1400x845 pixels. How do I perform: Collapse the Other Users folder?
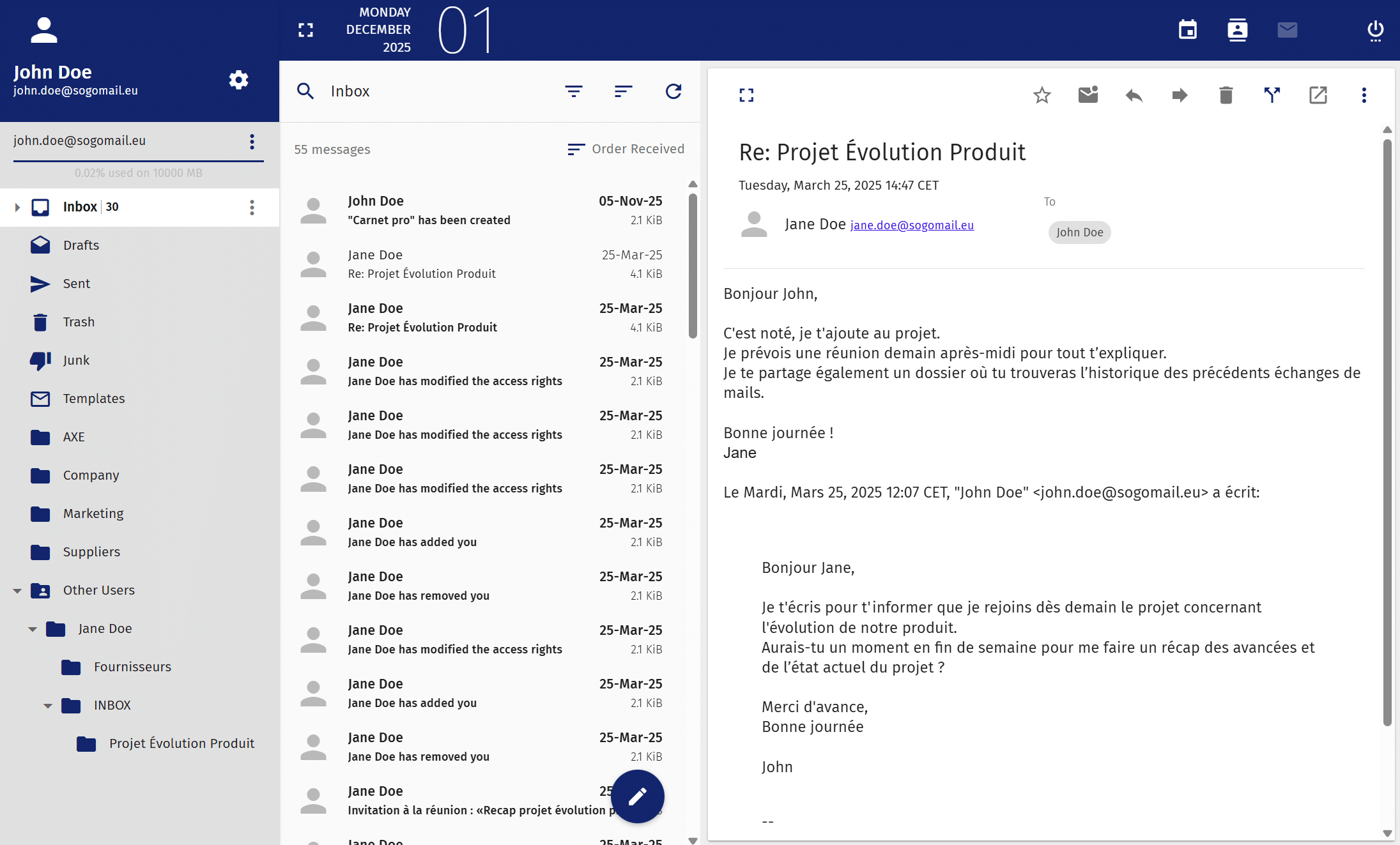pyautogui.click(x=17, y=590)
